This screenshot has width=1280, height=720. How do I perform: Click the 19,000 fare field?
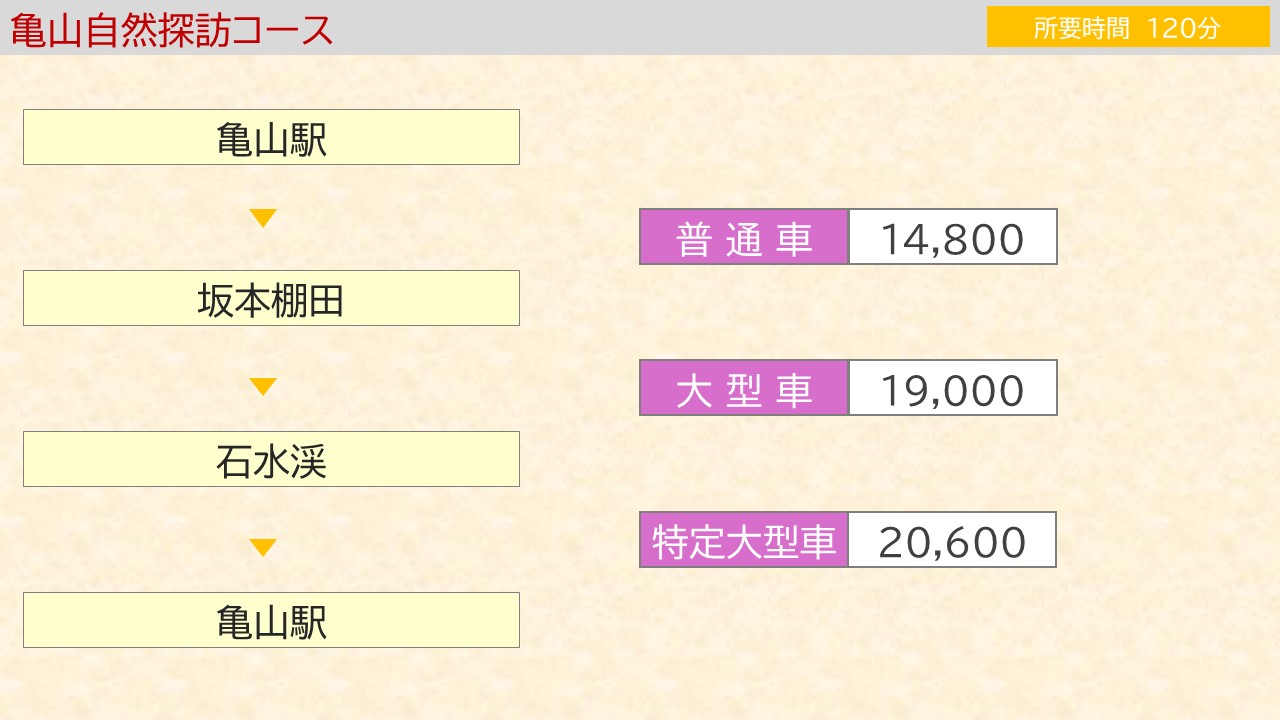click(x=953, y=388)
